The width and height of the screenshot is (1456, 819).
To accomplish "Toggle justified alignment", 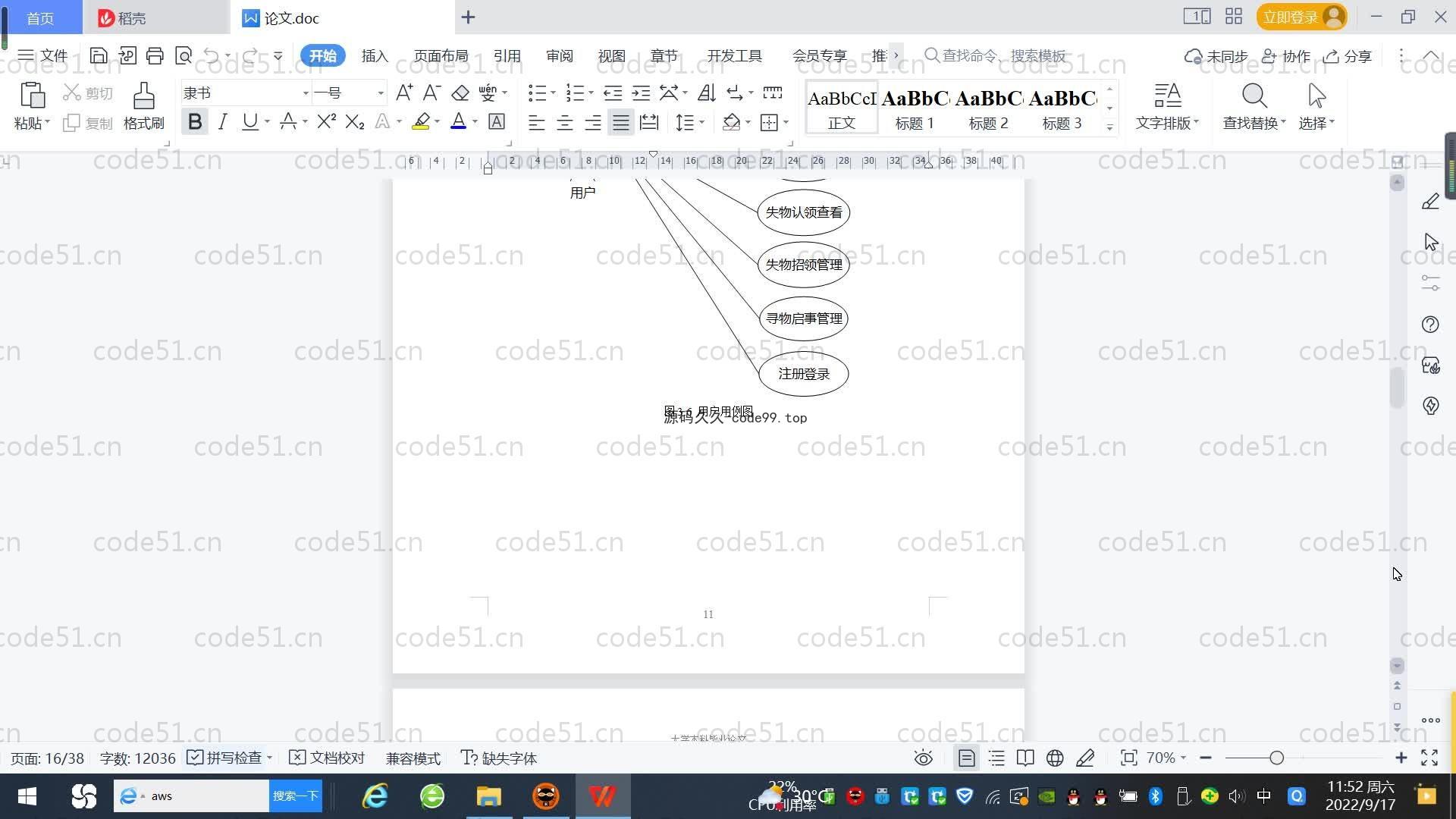I will click(621, 122).
